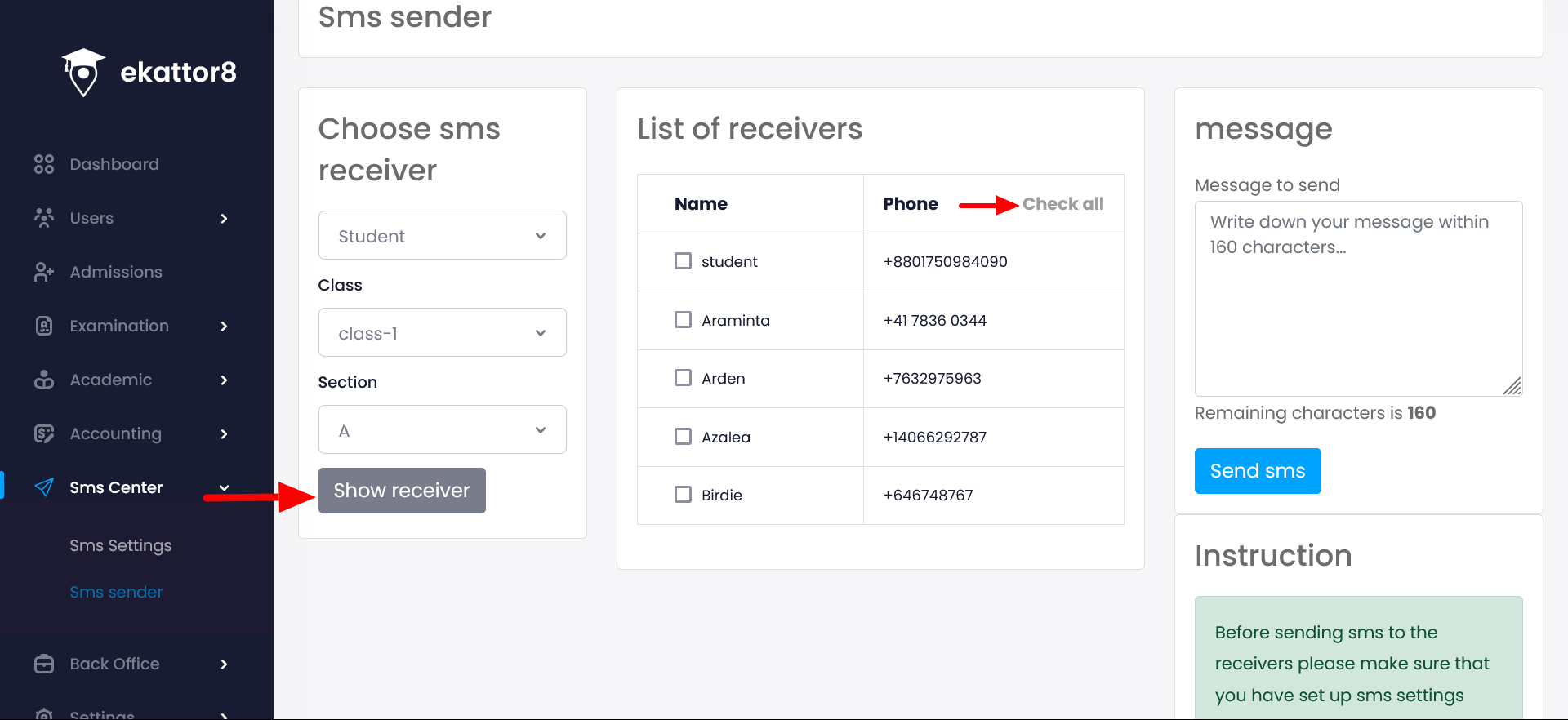Screen dimensions: 1568x720
Task: Check the box next to Azalea
Action: tap(683, 437)
